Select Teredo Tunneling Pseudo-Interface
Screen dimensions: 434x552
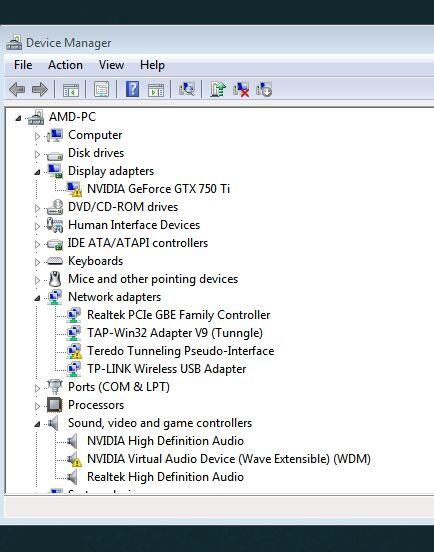[x=181, y=351]
